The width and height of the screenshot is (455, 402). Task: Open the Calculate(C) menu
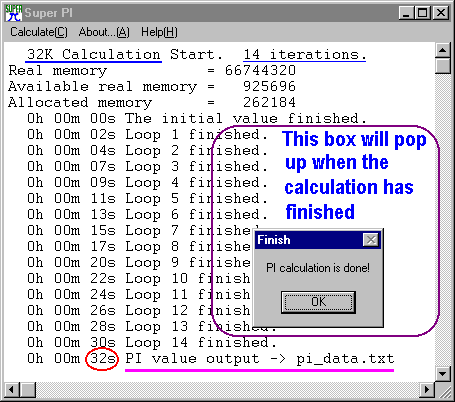pos(39,32)
